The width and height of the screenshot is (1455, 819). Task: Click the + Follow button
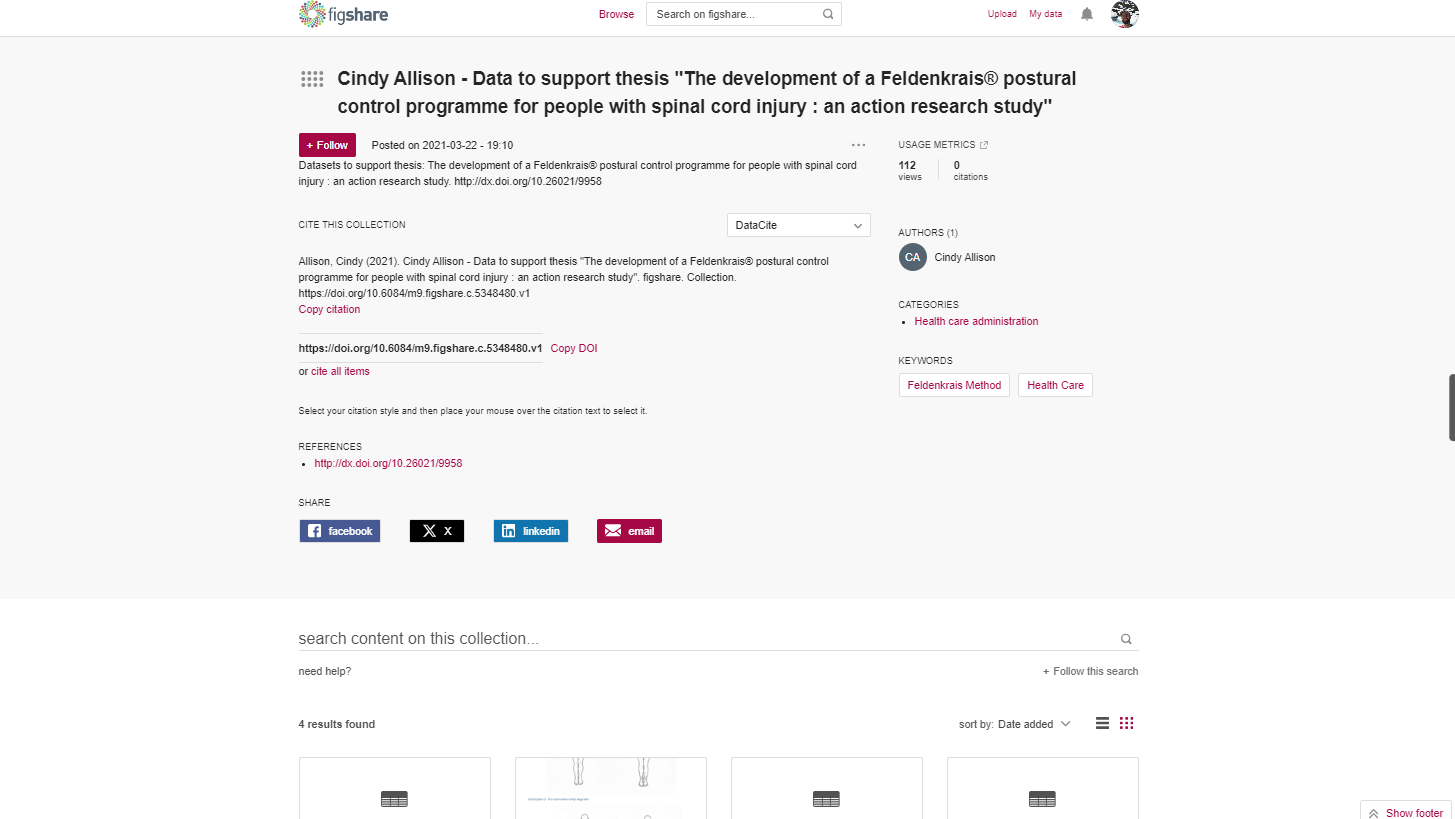[327, 145]
